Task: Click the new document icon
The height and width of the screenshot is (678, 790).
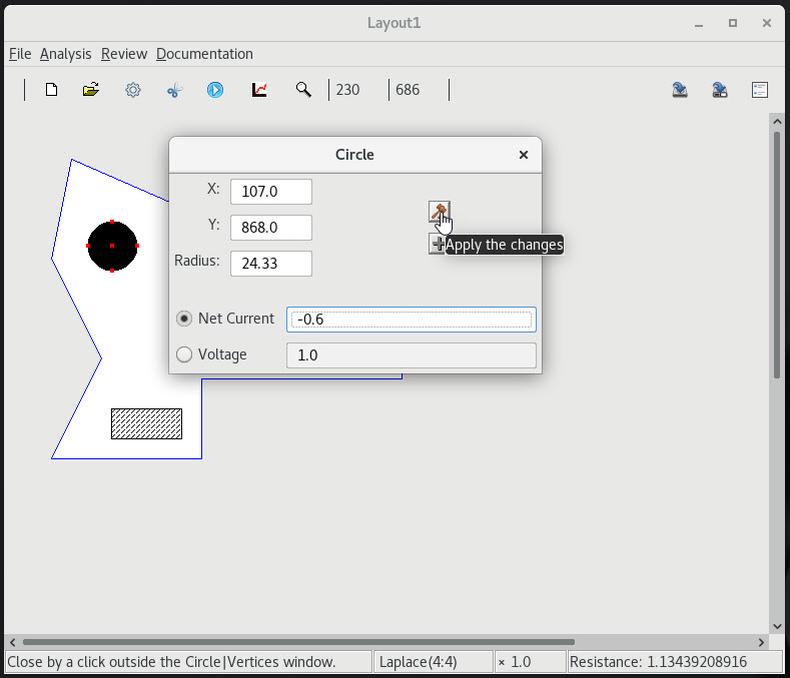Action: tap(51, 90)
